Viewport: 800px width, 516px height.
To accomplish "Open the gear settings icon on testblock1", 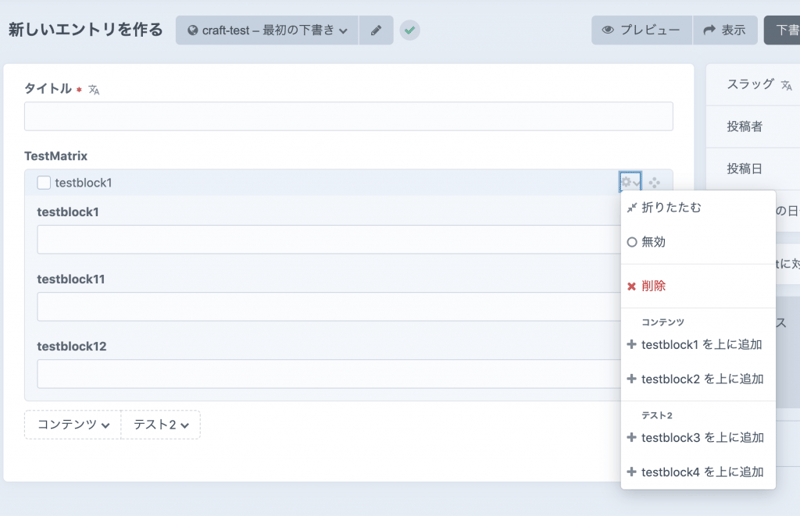I will 630,183.
